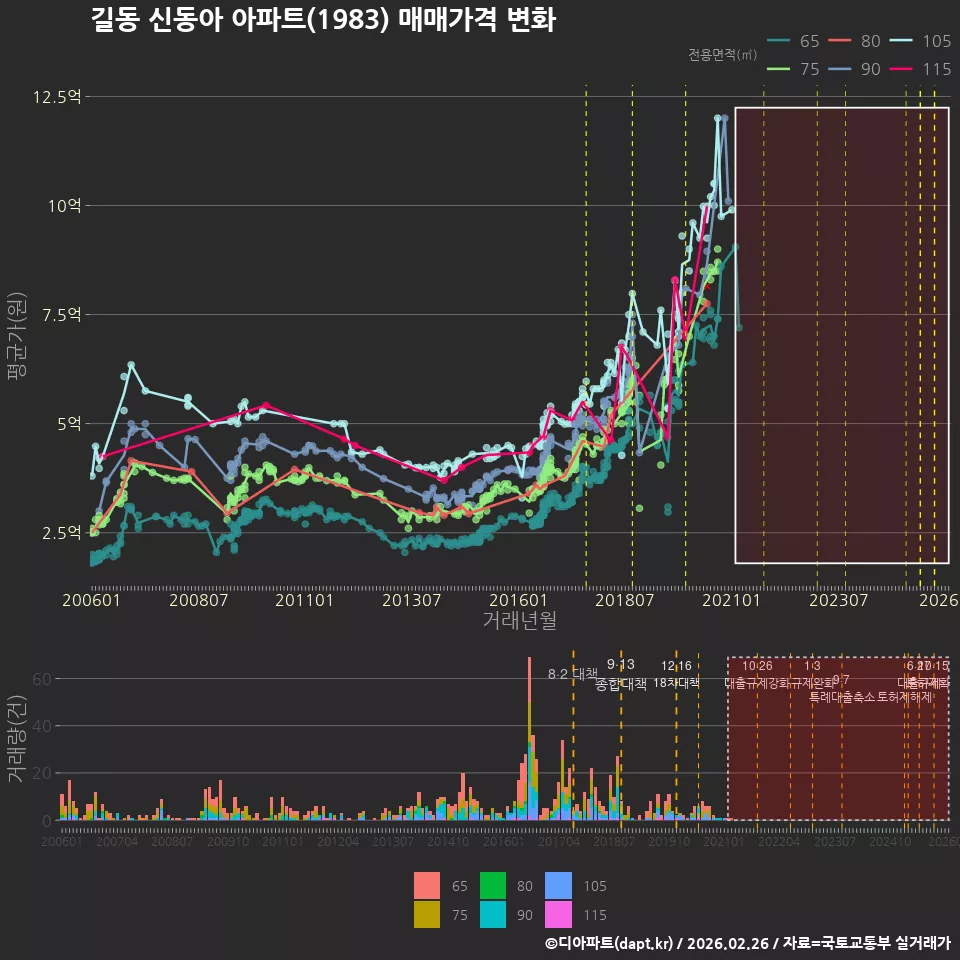Click the 115 area line legend marker
The image size is (960, 960).
(x=901, y=69)
